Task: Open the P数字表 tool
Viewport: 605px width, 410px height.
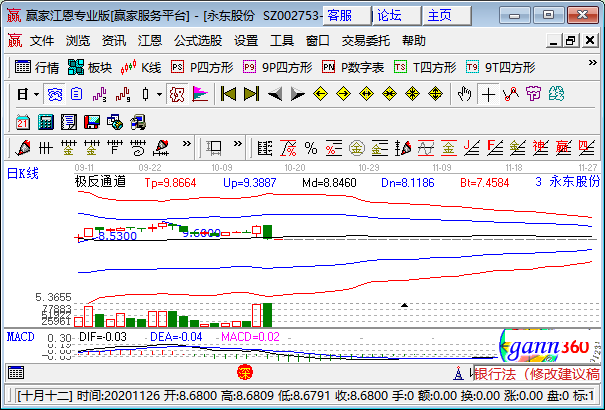Action: (x=353, y=67)
